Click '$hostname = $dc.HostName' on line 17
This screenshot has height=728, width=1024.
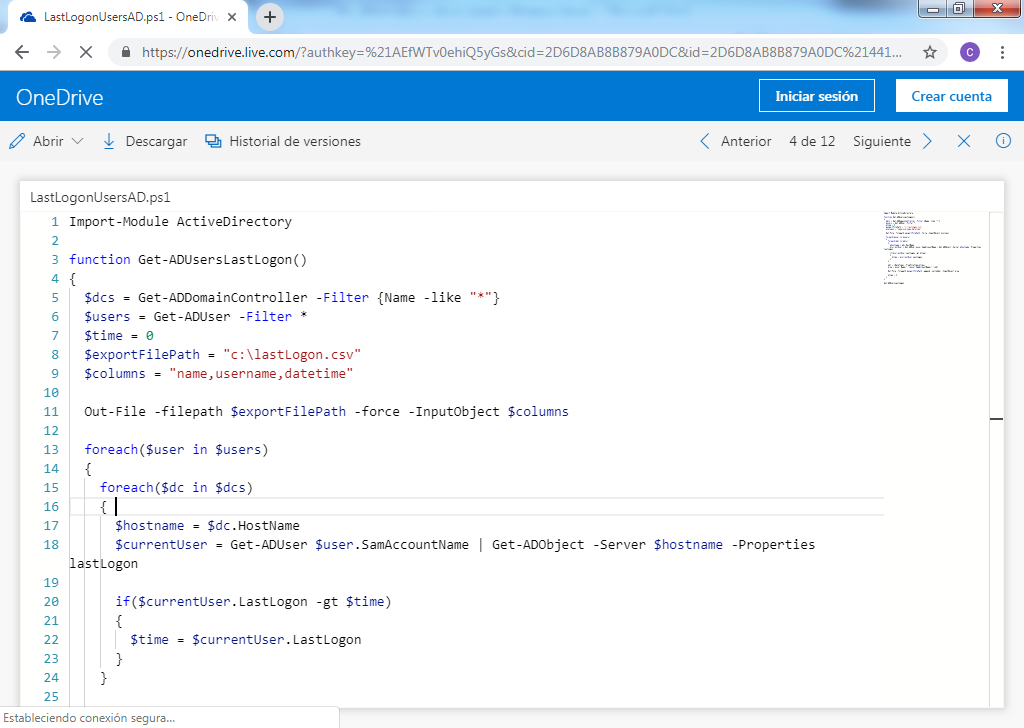click(x=208, y=526)
